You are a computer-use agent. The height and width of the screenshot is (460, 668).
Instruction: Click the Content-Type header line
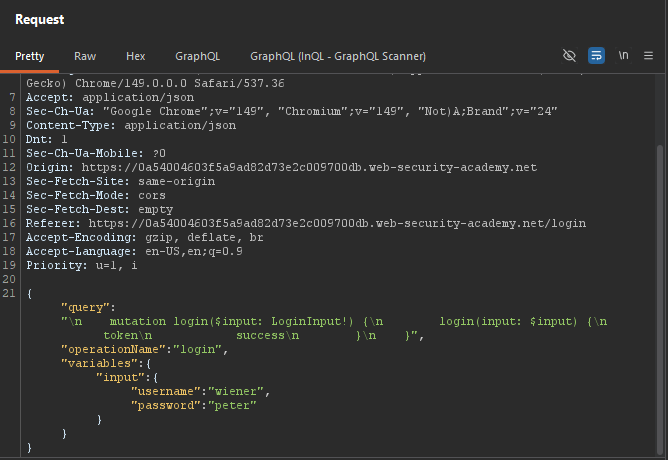(131, 125)
